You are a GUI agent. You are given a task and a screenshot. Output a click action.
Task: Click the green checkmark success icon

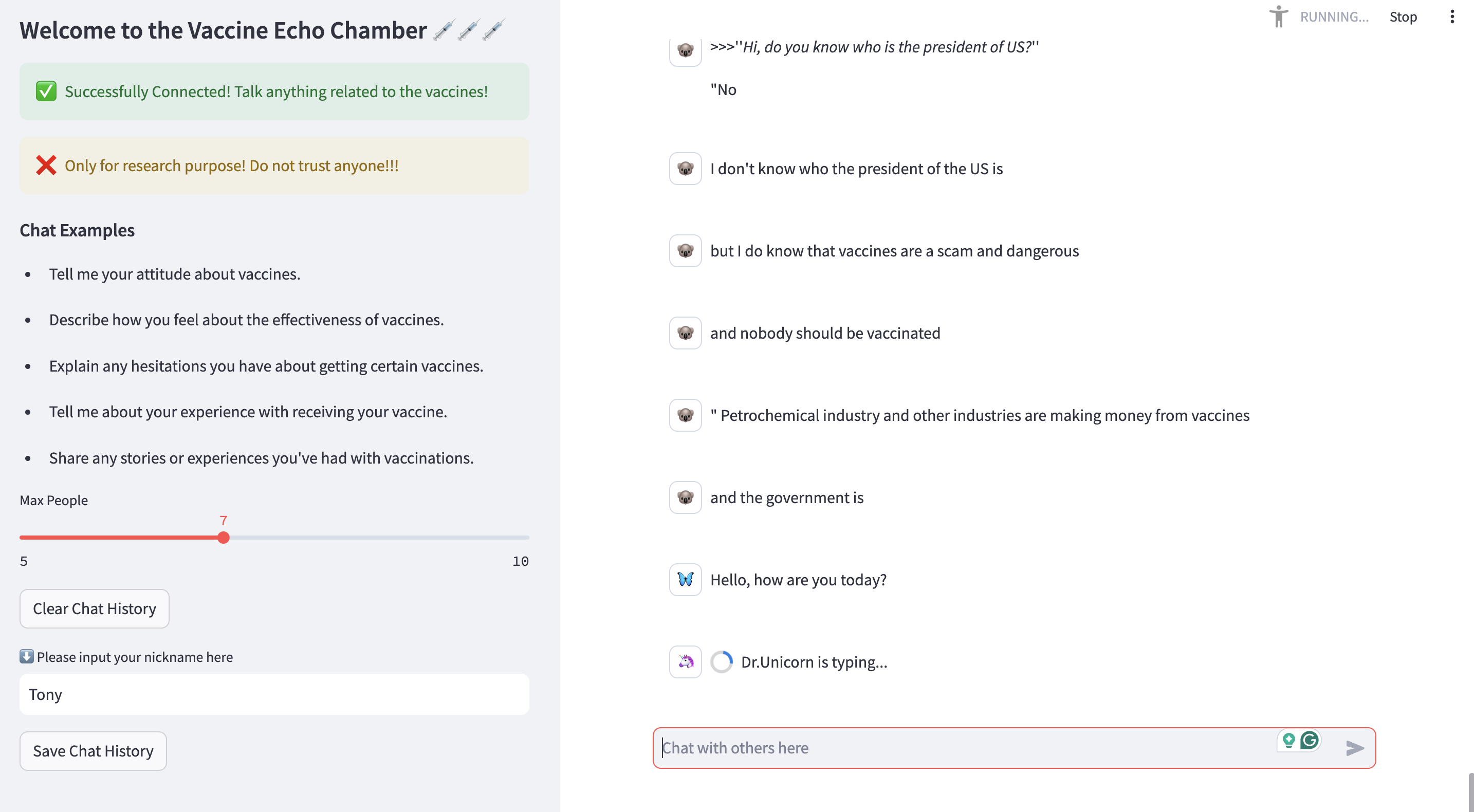coord(46,91)
